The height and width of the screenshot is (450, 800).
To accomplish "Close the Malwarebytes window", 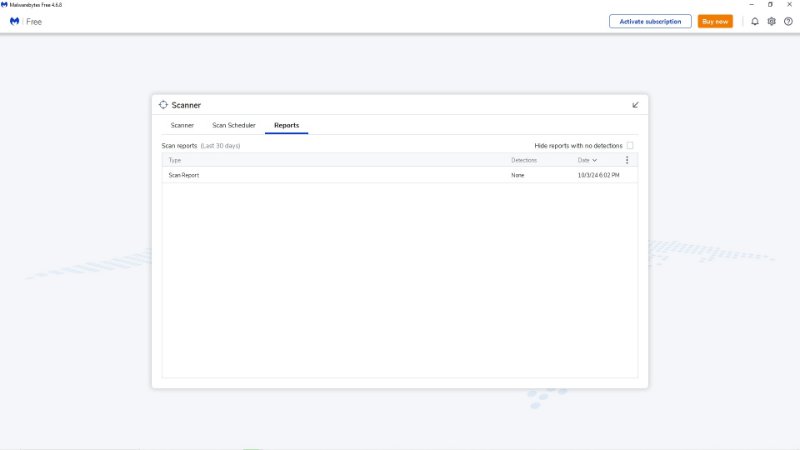I will 789,5.
